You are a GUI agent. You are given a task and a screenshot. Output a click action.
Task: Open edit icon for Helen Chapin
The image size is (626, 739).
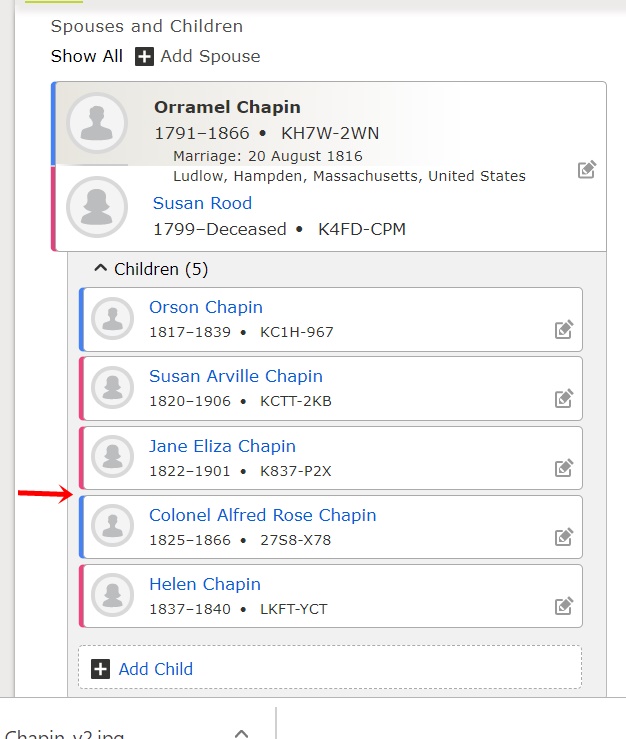(x=564, y=606)
